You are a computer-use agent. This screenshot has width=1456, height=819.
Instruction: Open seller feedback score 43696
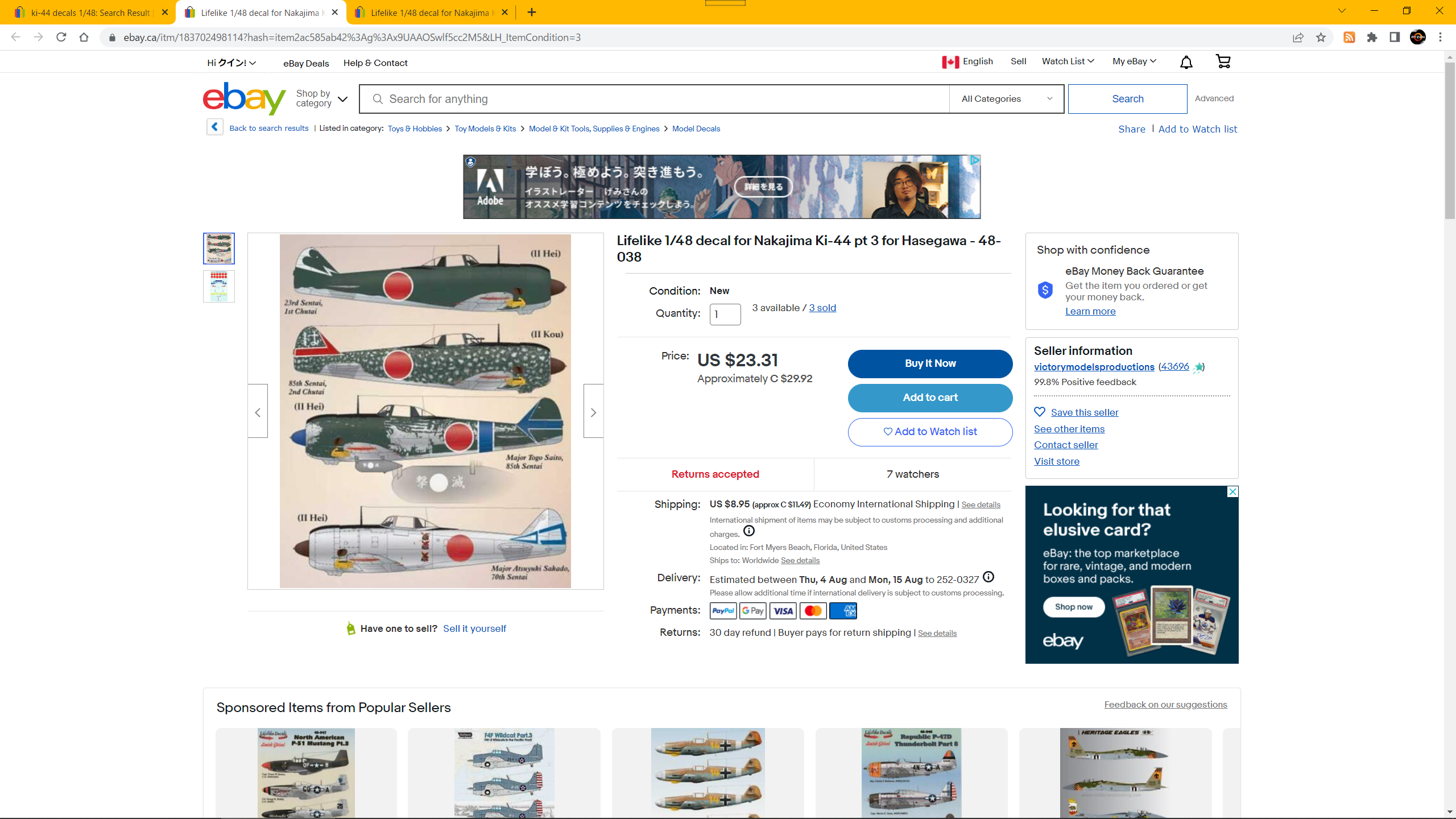1174,367
